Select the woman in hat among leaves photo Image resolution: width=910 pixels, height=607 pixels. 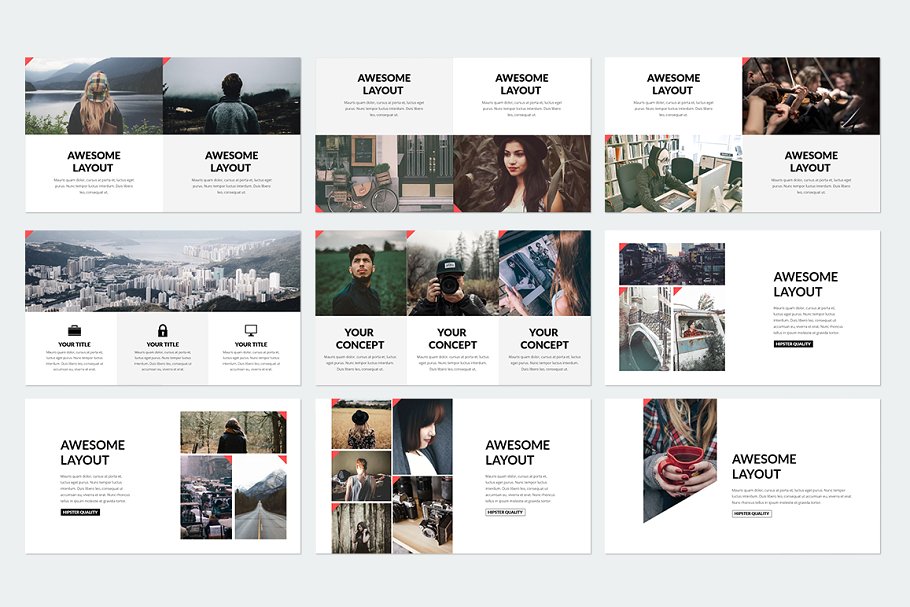point(522,173)
